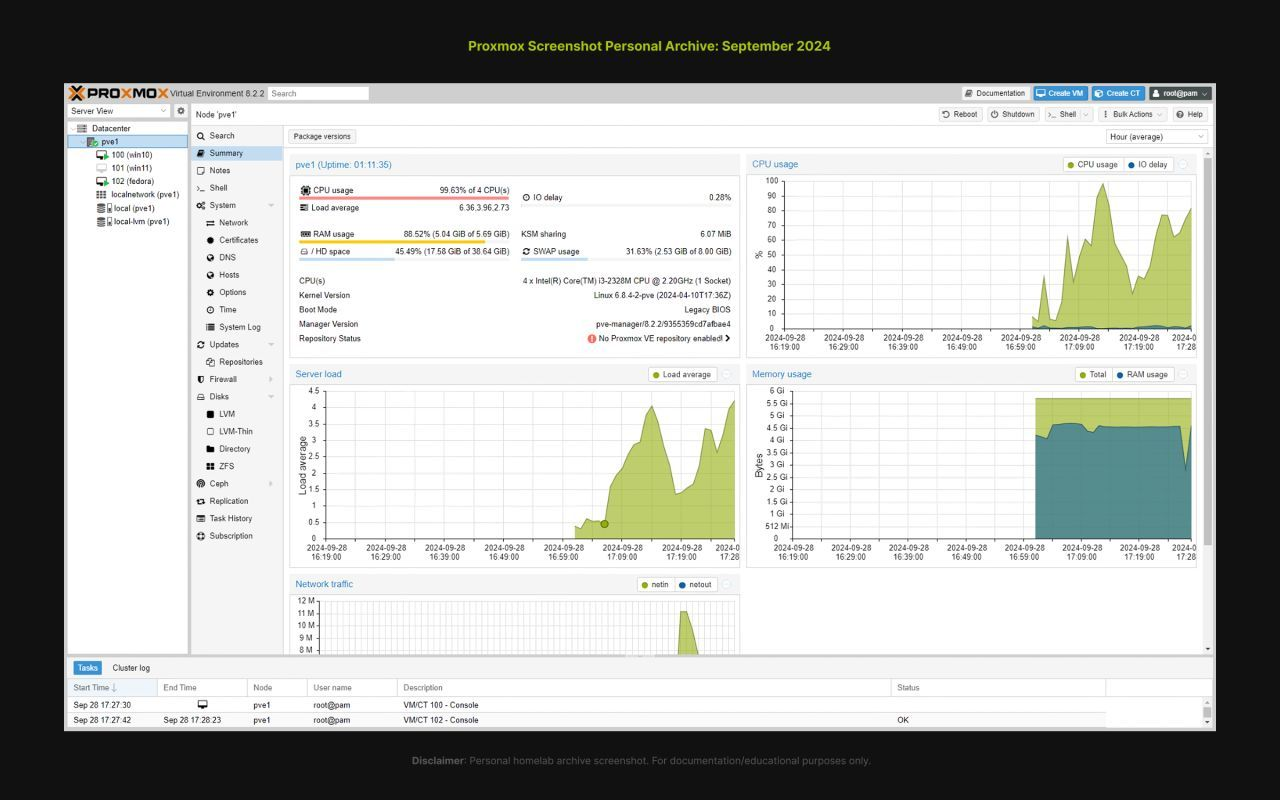Expand the Ceph section arrow

270,484
